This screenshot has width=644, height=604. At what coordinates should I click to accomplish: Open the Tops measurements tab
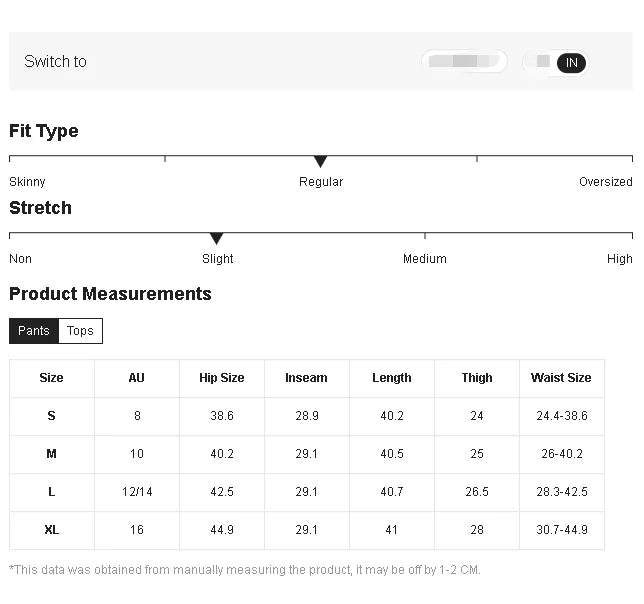[80, 331]
